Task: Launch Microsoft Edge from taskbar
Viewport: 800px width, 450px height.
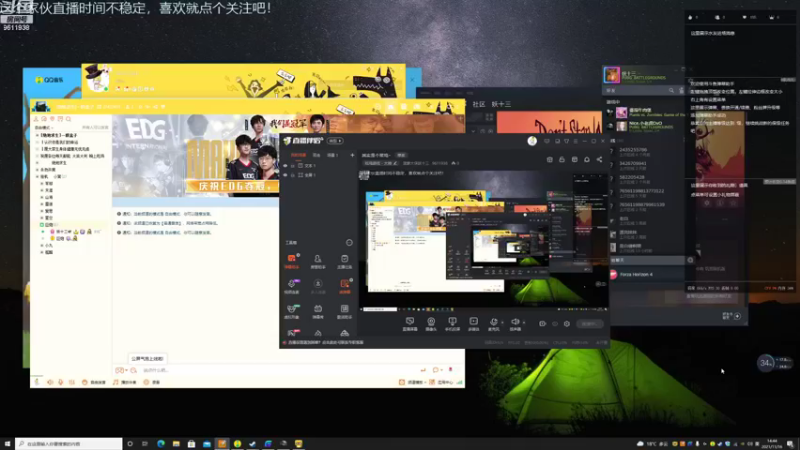Action: [161, 444]
